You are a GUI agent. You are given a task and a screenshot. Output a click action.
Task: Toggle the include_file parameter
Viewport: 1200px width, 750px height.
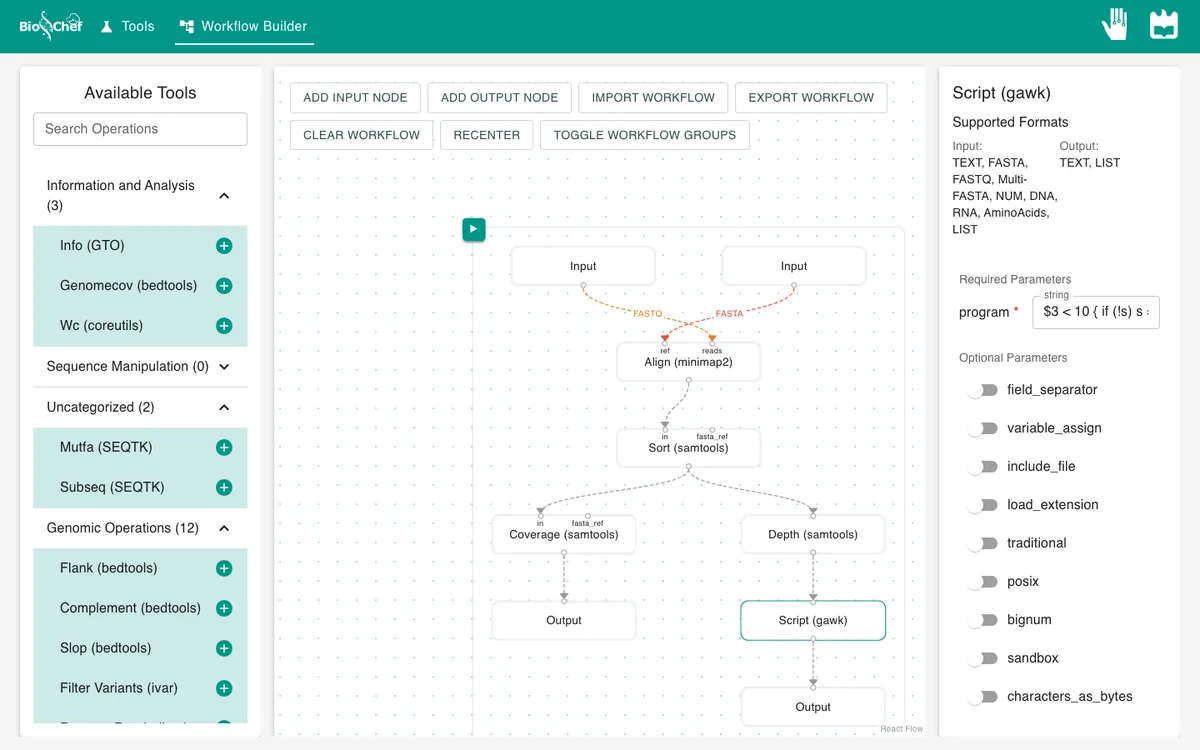[x=982, y=467]
